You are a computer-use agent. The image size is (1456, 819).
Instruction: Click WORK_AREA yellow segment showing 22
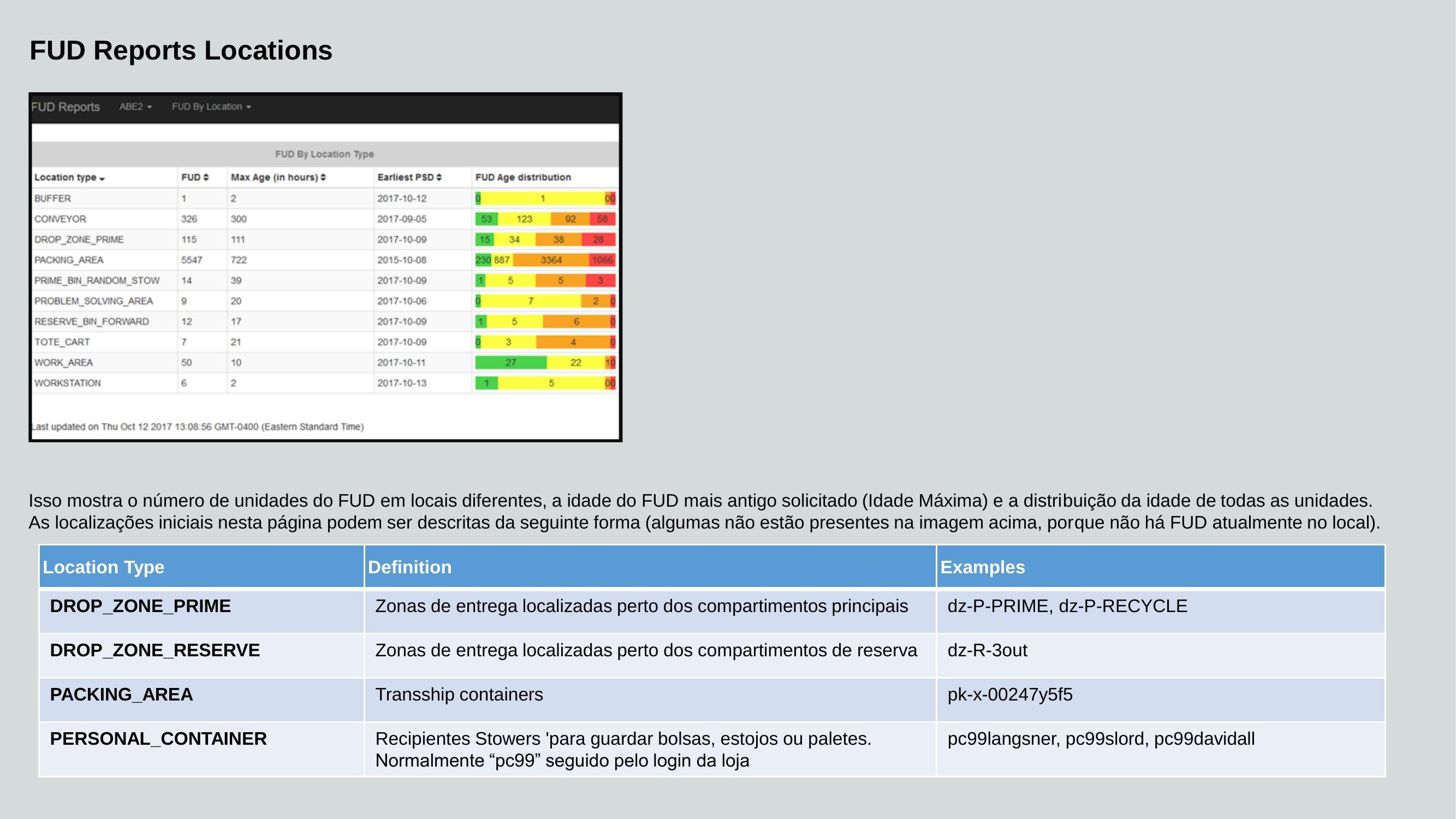(x=576, y=363)
